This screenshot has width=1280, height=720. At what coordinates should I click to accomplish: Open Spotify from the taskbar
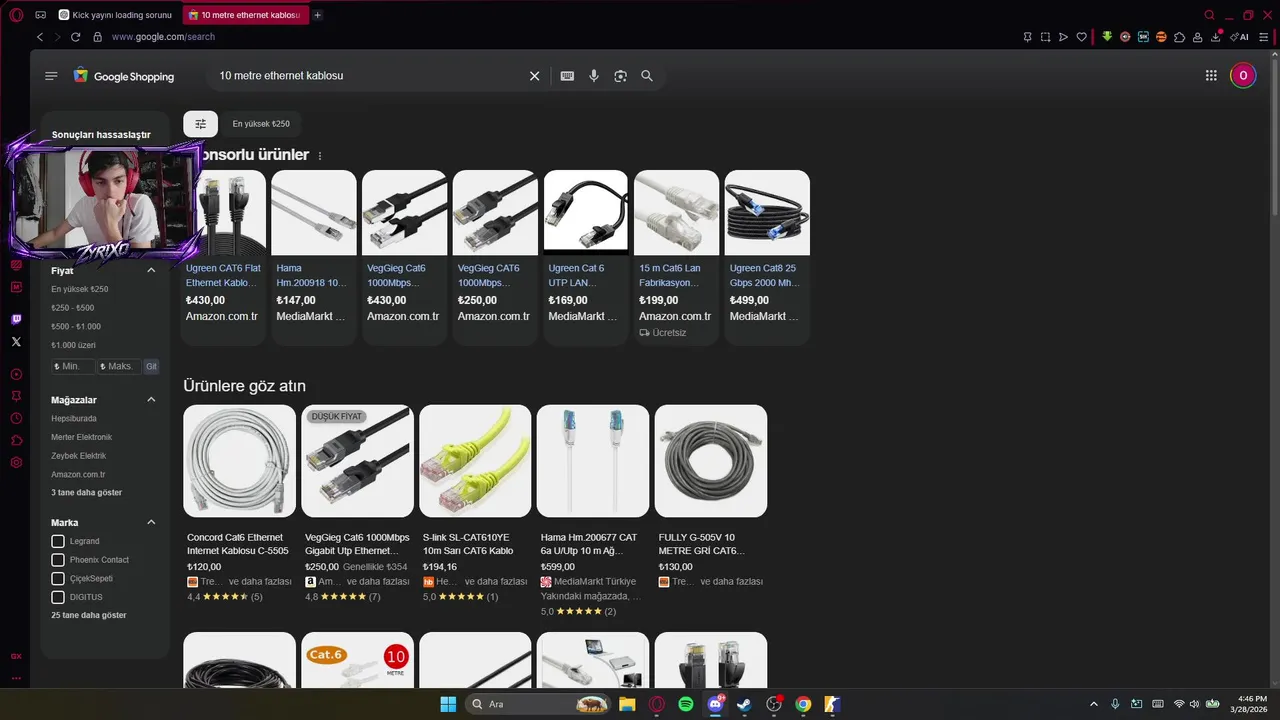coord(686,704)
